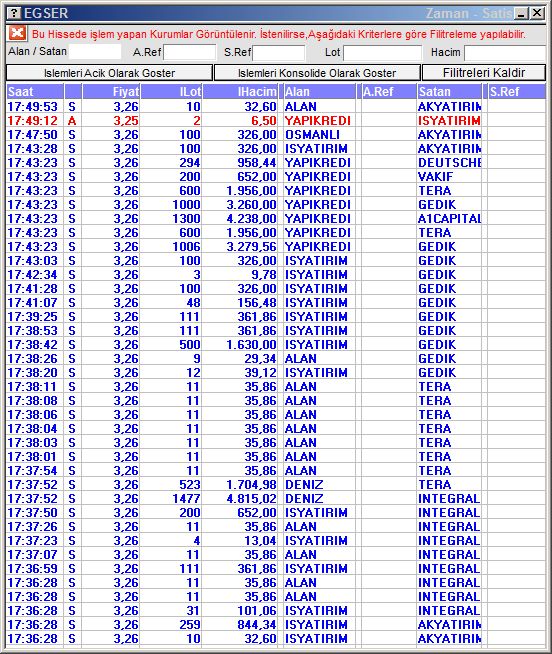Select time cell 17:37:07
The width and height of the screenshot is (552, 654).
coord(33,555)
